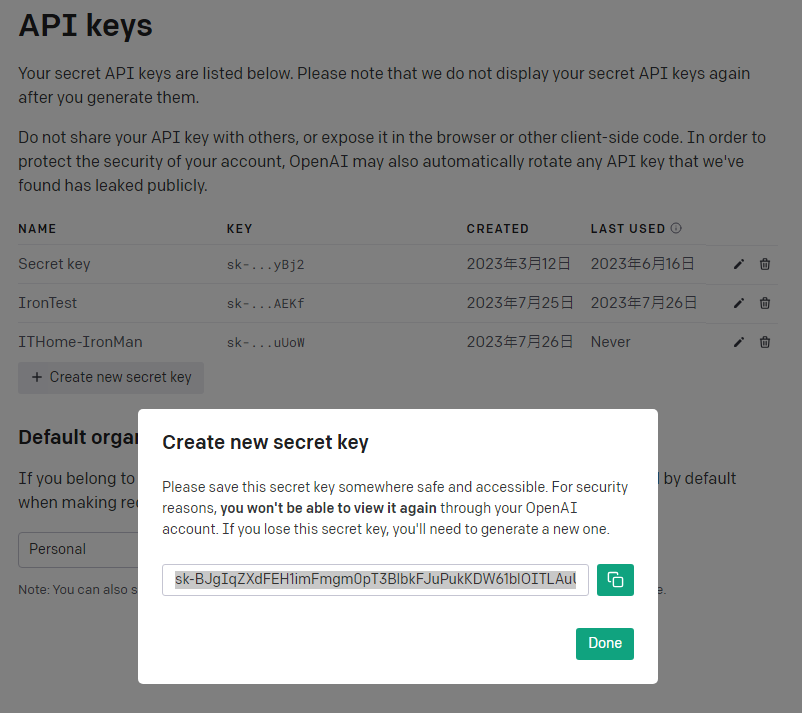Open the Personal organization dropdown

pos(78,549)
